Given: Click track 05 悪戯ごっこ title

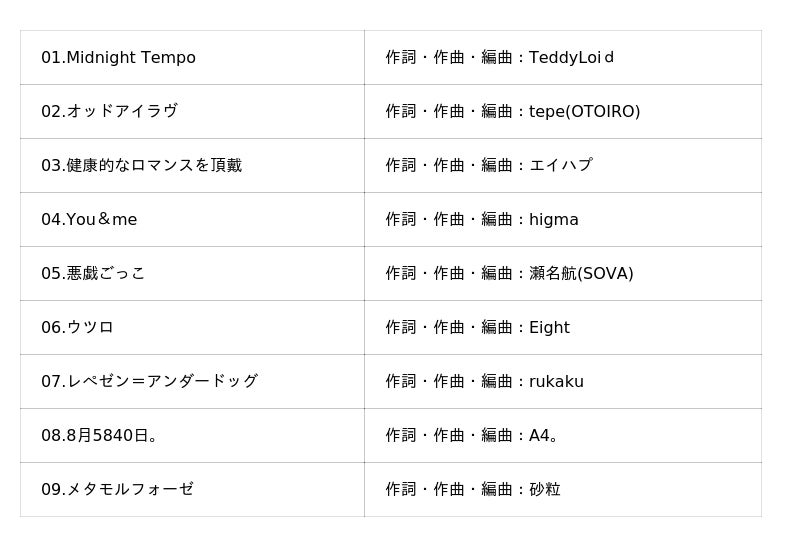Looking at the screenshot, I should click(93, 274).
